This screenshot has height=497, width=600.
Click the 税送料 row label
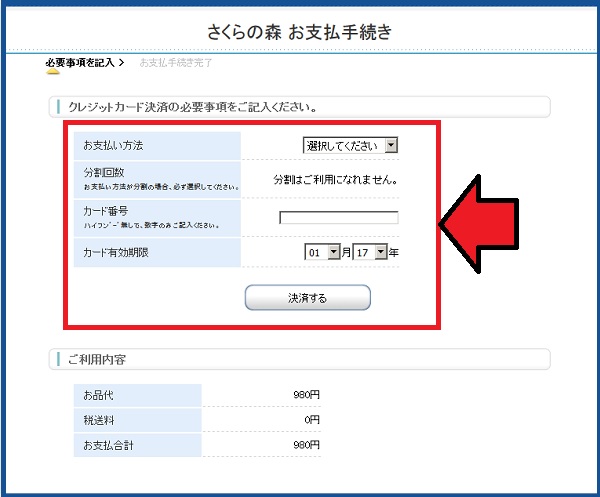click(x=99, y=420)
